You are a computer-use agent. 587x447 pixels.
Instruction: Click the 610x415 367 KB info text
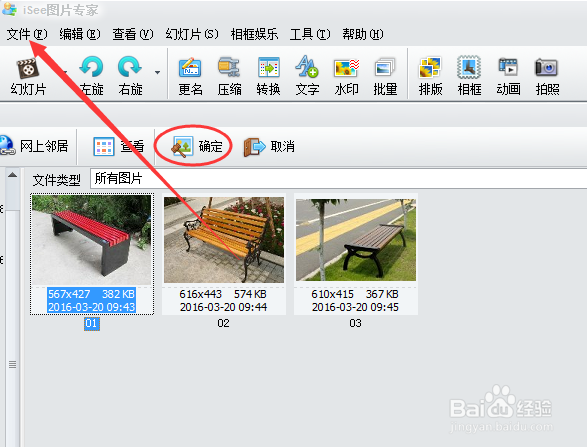tap(355, 294)
